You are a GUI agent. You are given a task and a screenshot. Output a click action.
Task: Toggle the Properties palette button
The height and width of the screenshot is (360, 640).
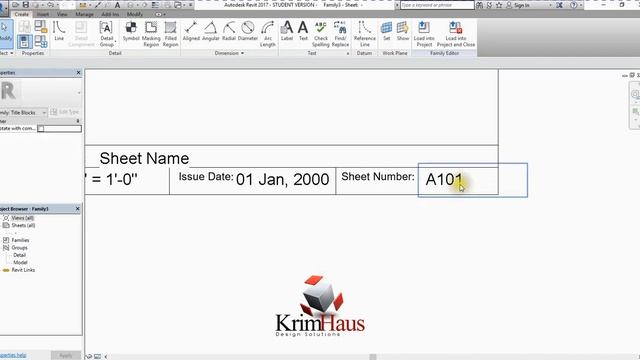pyautogui.click(x=24, y=41)
